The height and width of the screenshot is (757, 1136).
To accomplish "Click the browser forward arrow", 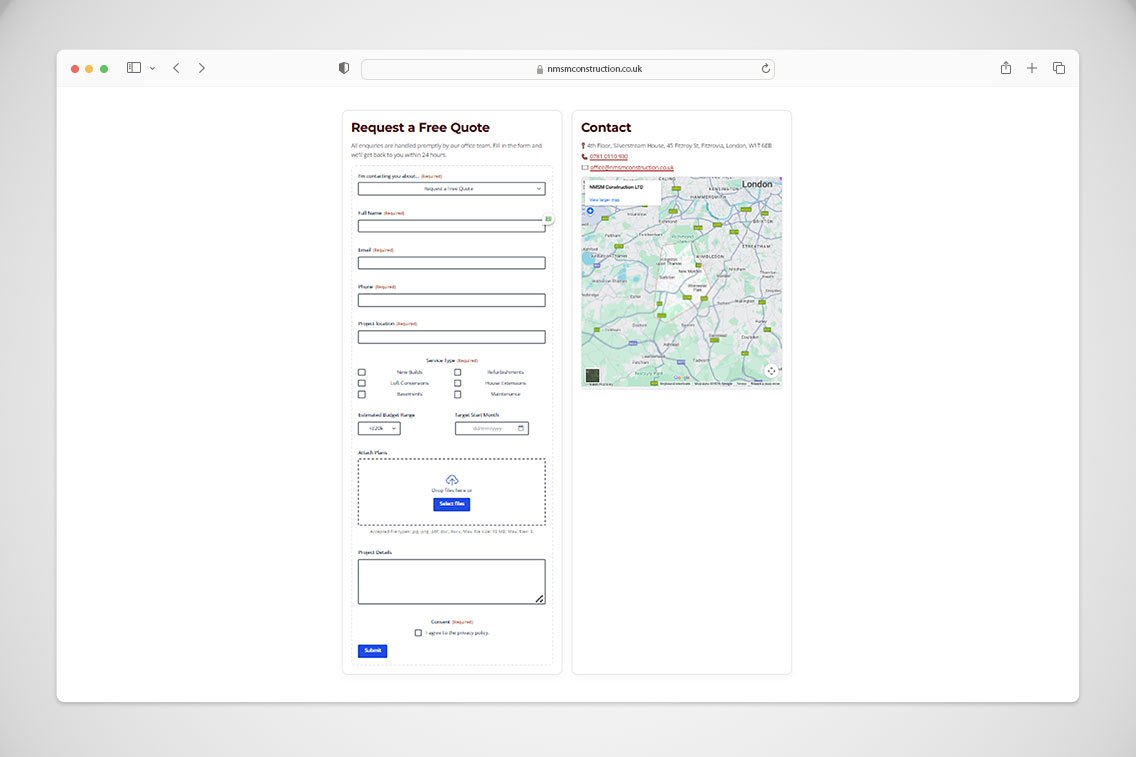I will (x=201, y=68).
